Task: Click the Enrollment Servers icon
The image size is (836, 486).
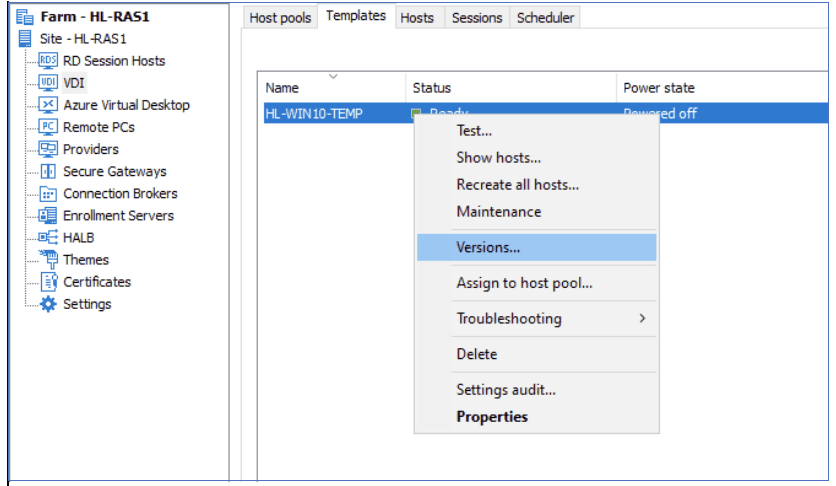Action: (x=48, y=215)
